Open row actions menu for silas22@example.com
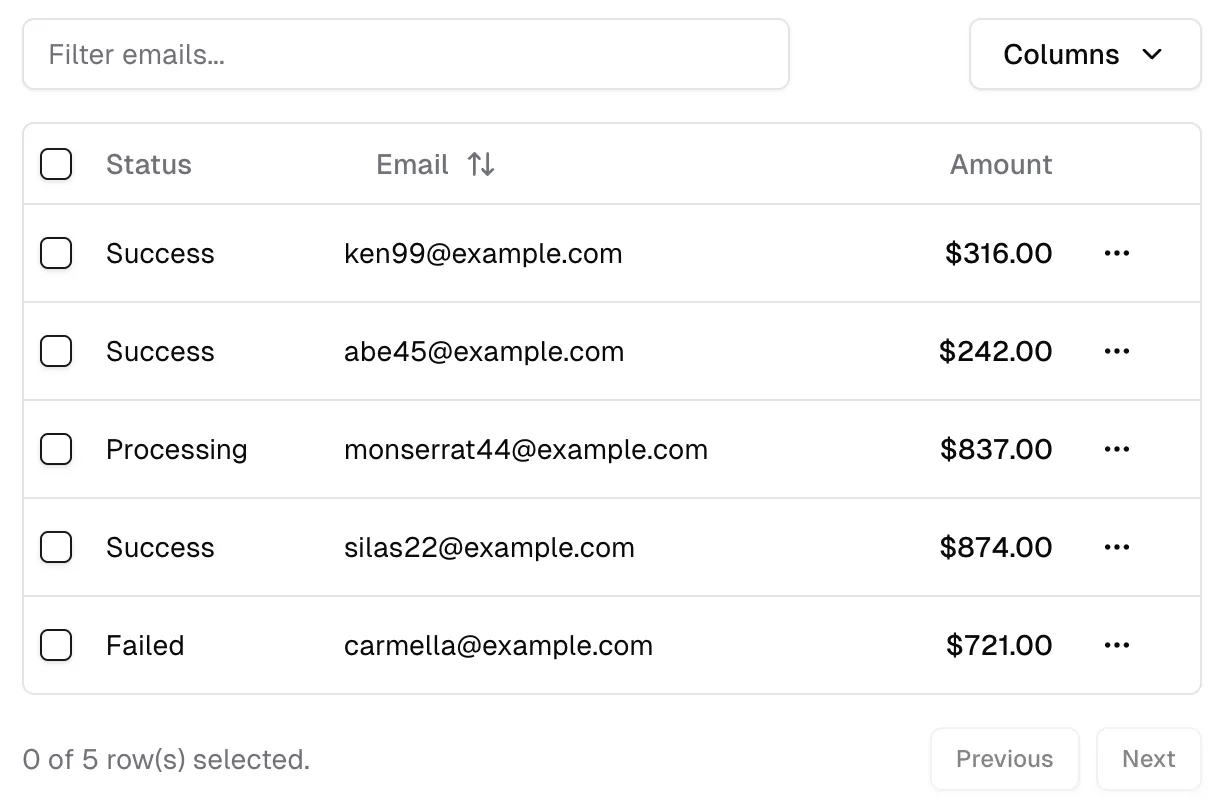This screenshot has height=802, width=1220. 1116,548
